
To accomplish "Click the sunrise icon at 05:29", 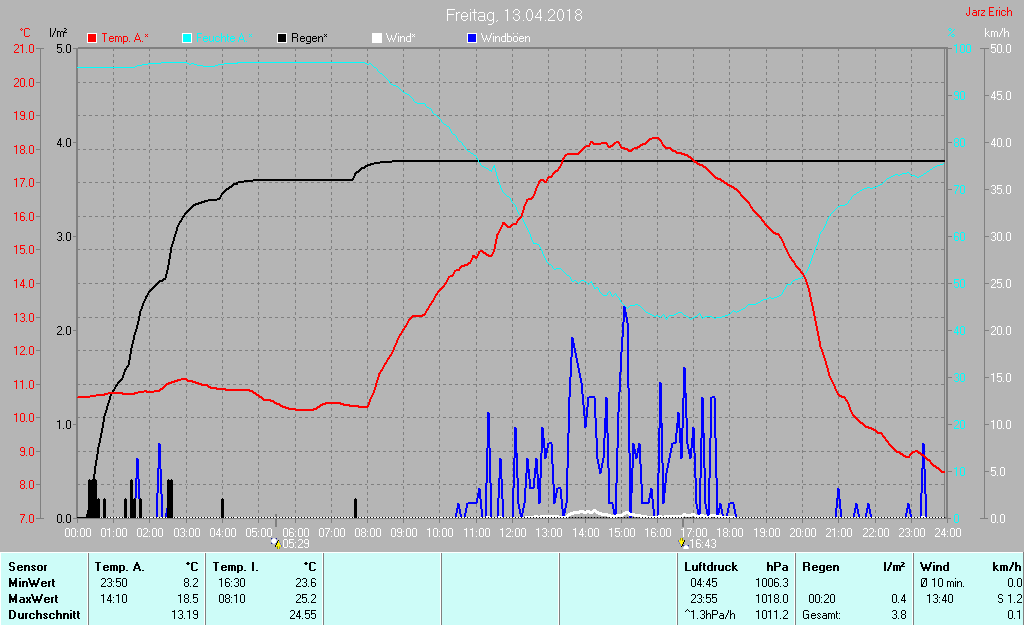I will pyautogui.click(x=277, y=543).
